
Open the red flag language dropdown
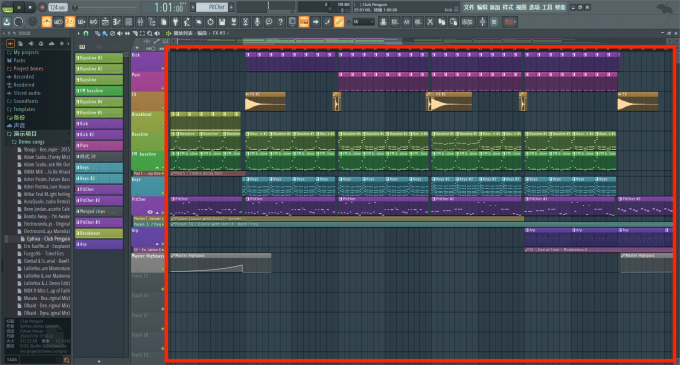[x=509, y=22]
